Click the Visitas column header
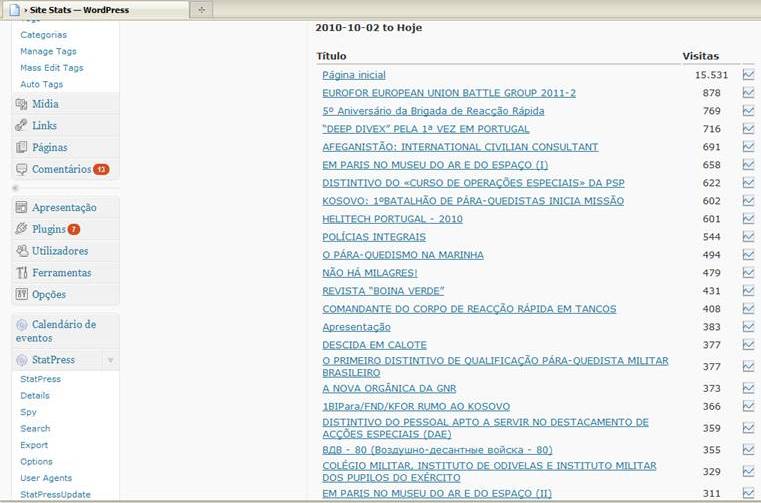Viewport: 761px width, 503px height. pyautogui.click(x=700, y=56)
